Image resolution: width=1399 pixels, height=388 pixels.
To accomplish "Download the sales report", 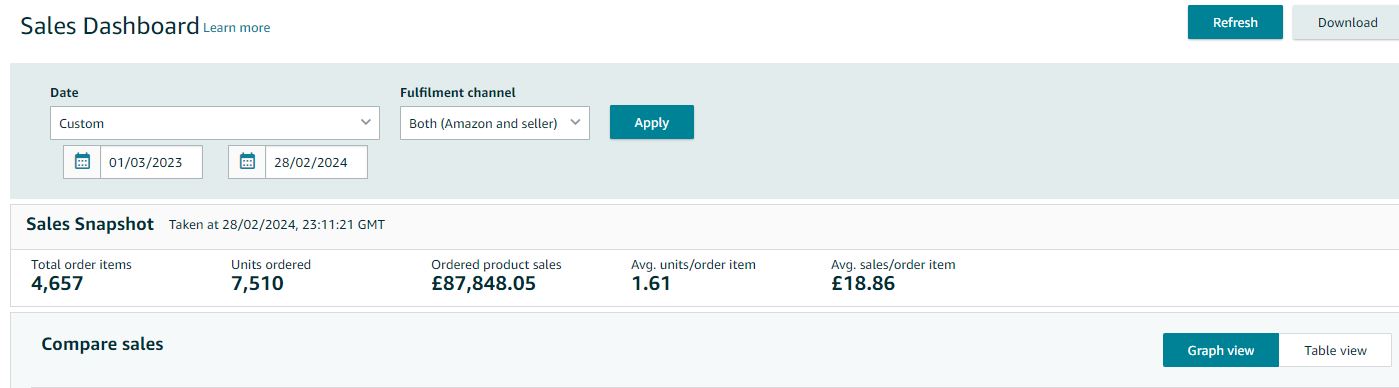I will pos(1347,23).
